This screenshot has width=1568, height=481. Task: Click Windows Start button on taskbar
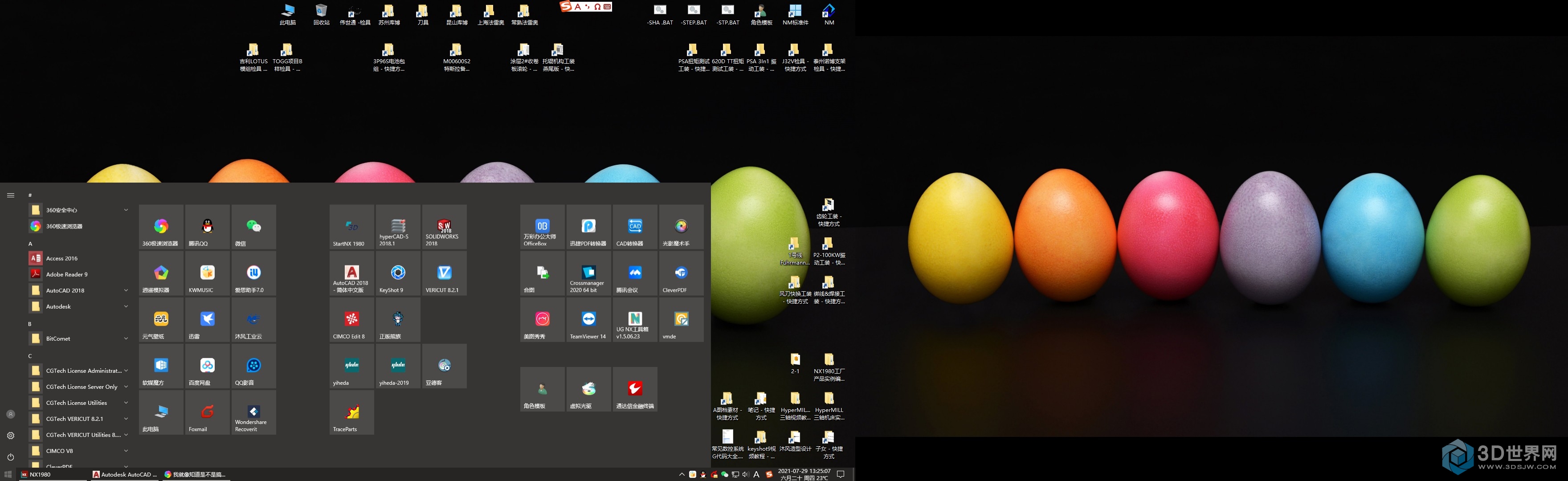coord(8,474)
